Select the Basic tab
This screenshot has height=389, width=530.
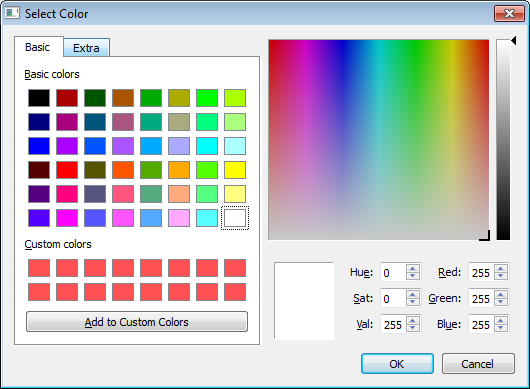(x=39, y=47)
